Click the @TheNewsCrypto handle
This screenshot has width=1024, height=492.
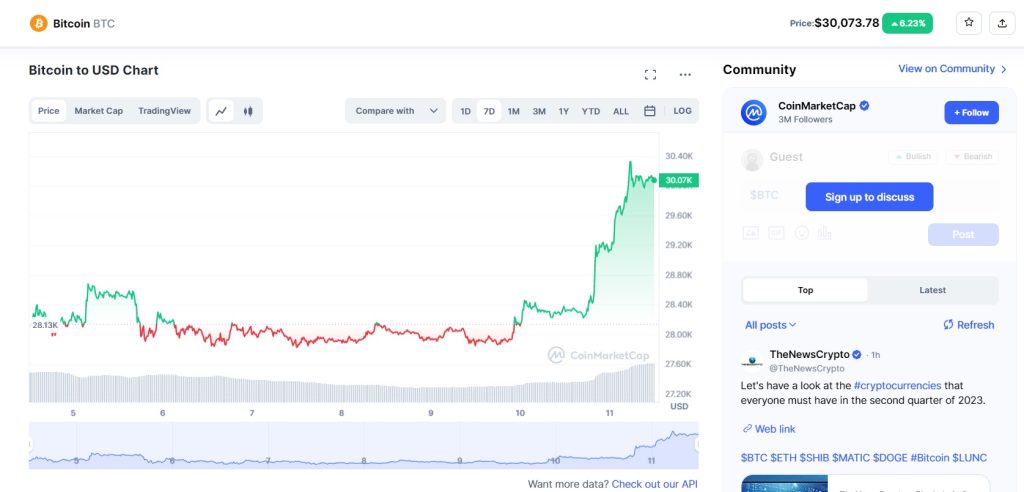pos(807,368)
